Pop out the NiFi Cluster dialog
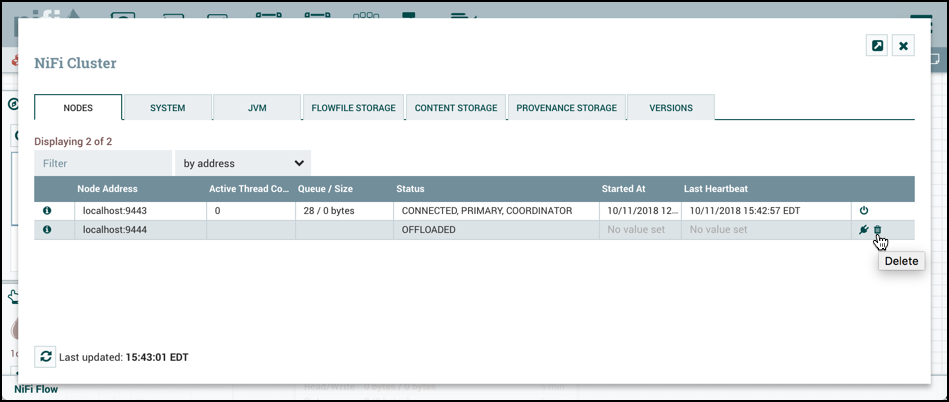The width and height of the screenshot is (949, 402). (876, 46)
